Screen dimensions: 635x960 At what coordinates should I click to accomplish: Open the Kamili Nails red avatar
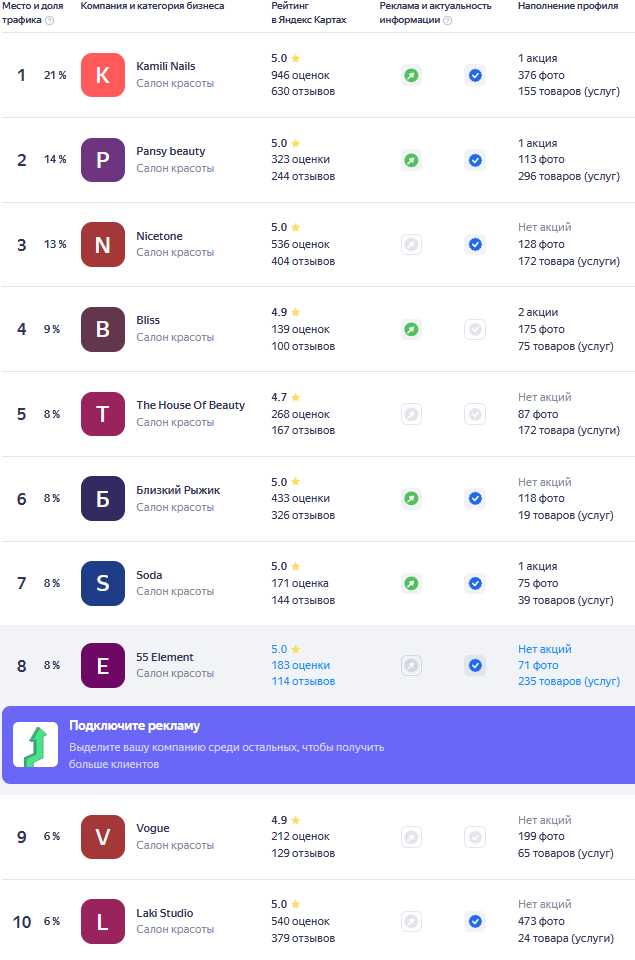(x=103, y=75)
